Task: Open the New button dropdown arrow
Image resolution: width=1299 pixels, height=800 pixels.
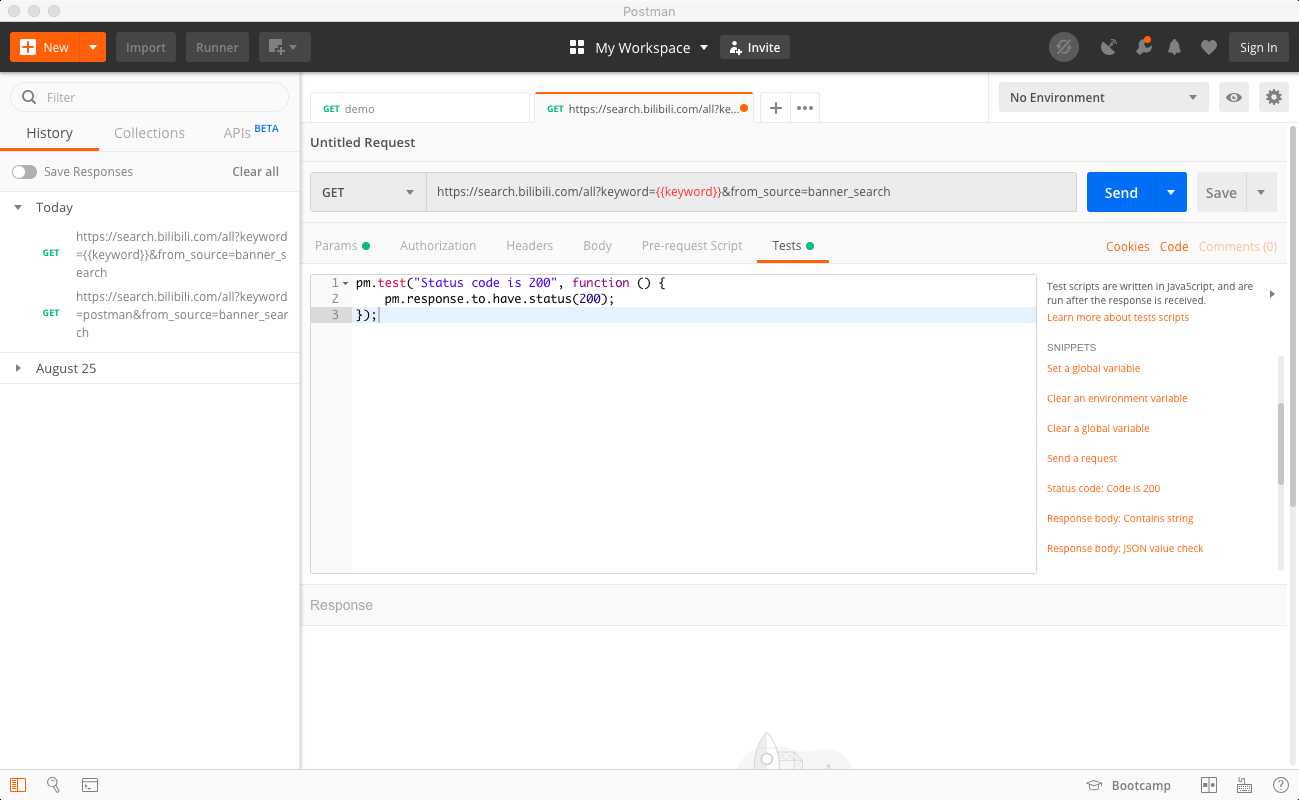Action: click(93, 47)
